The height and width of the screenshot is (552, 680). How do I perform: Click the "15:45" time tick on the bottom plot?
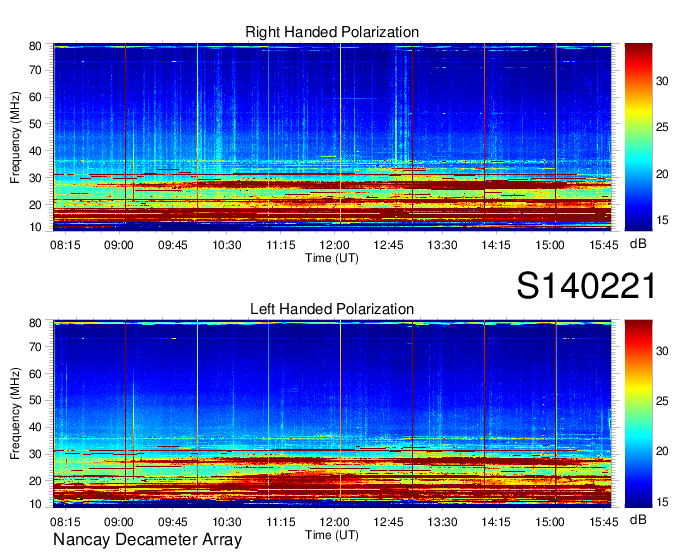604,521
